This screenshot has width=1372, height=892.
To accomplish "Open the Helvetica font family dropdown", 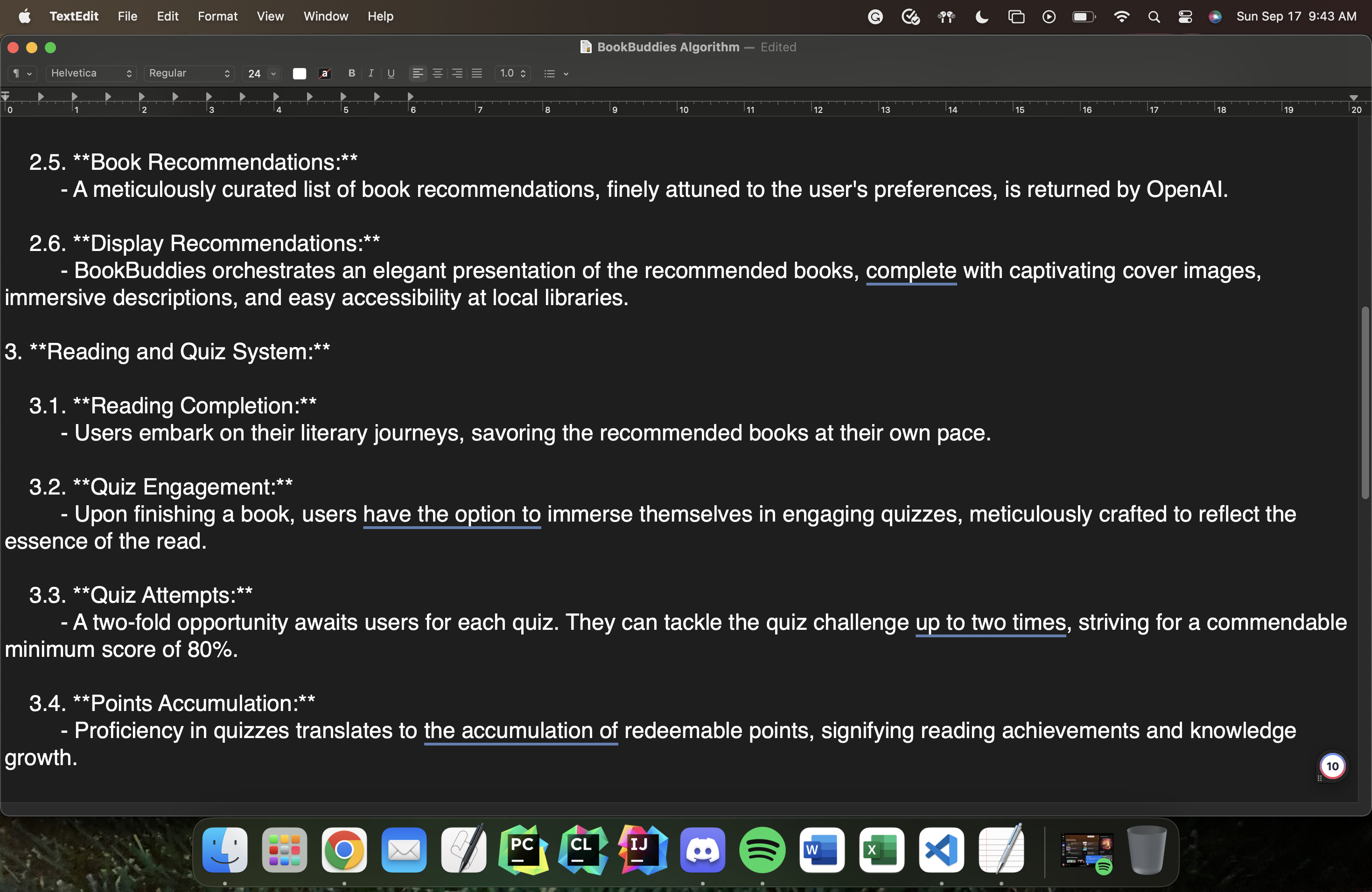I will [91, 73].
